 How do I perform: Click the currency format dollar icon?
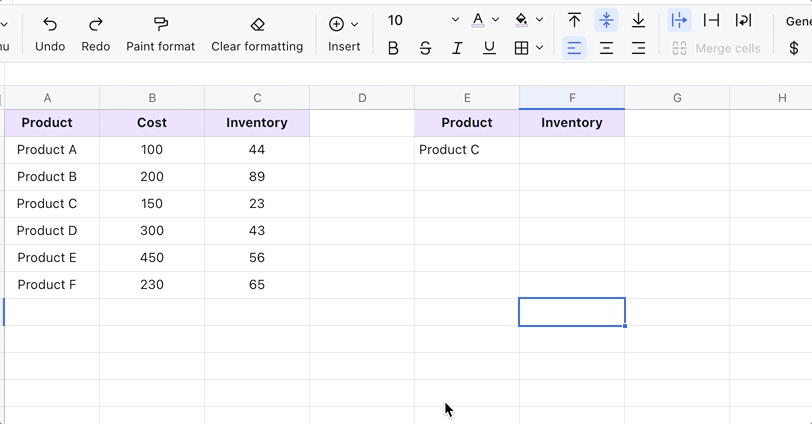click(x=794, y=48)
